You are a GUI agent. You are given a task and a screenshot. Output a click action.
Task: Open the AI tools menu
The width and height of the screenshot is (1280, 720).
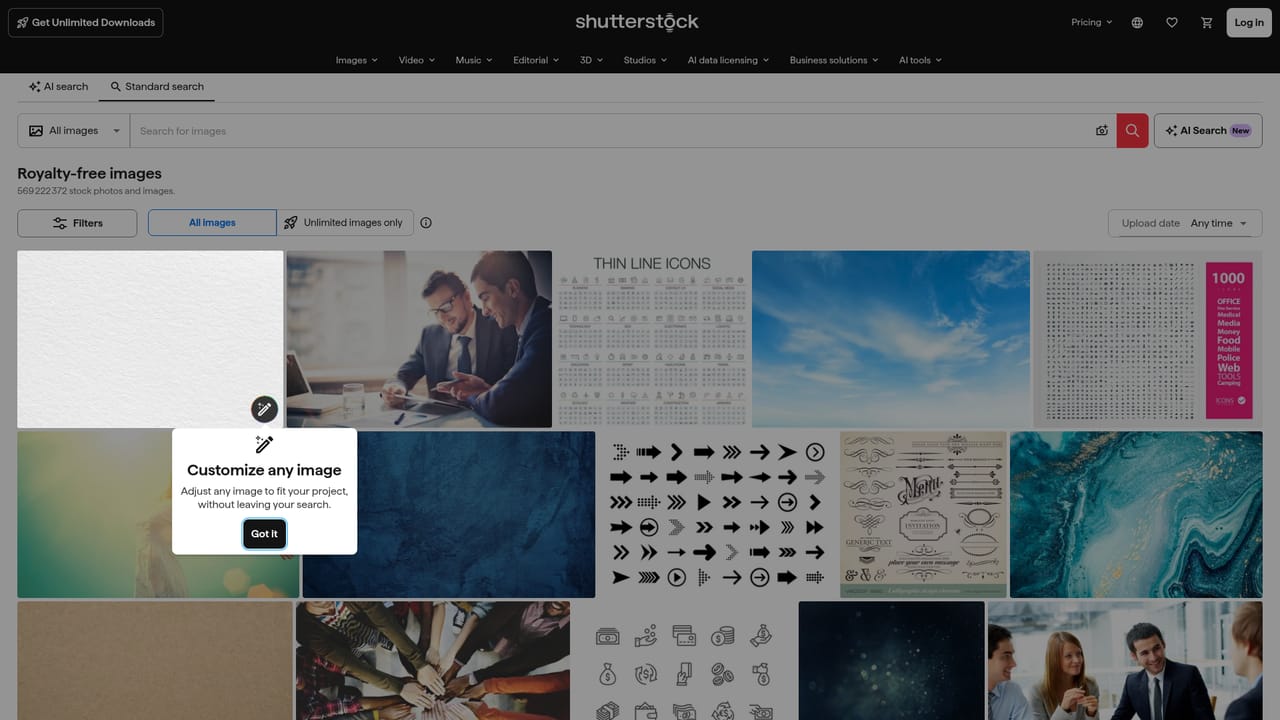tap(920, 60)
